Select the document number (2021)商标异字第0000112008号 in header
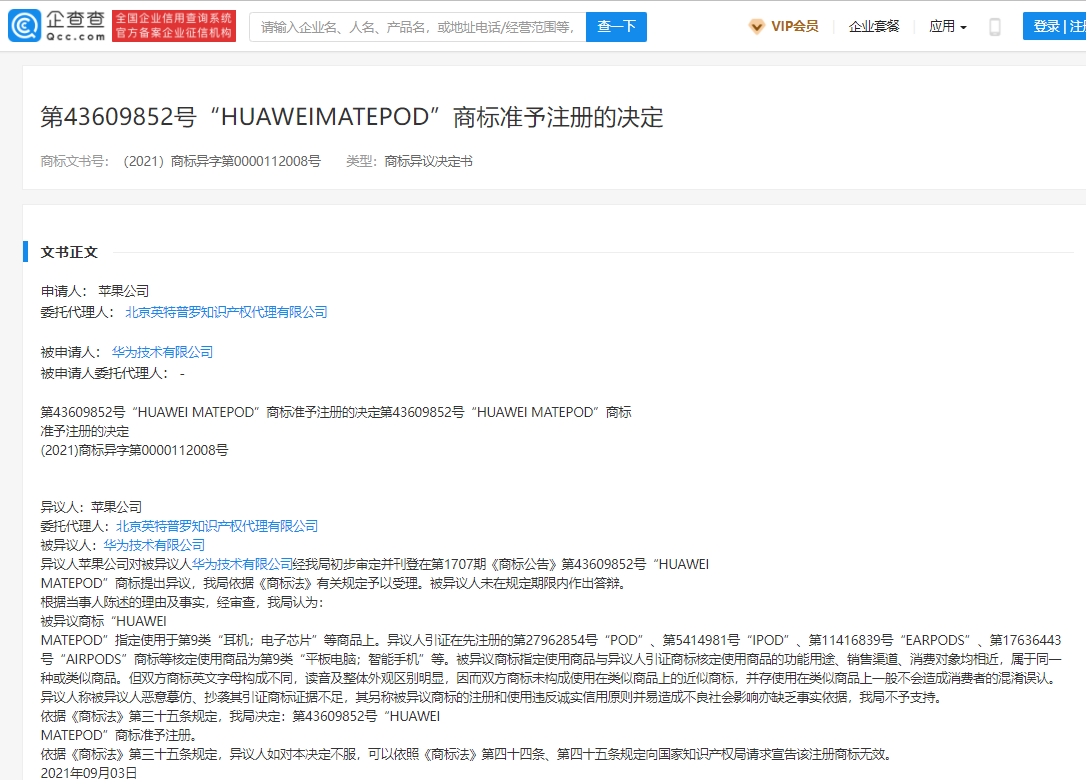This screenshot has width=1086, height=780. coord(222,161)
